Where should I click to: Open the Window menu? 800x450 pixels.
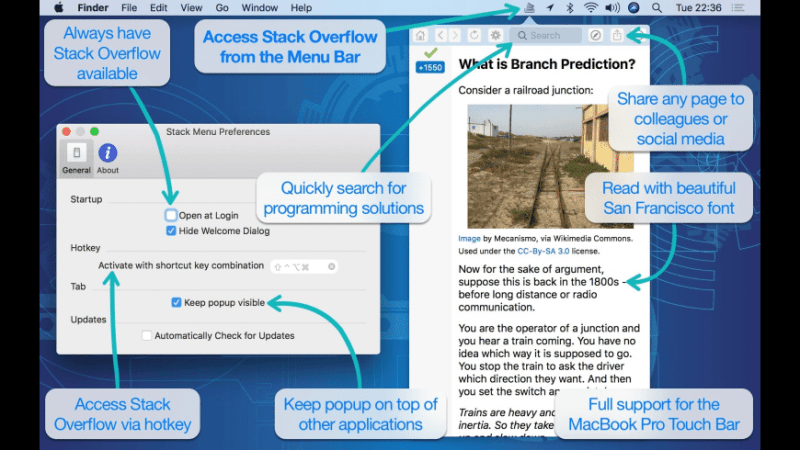coord(259,8)
